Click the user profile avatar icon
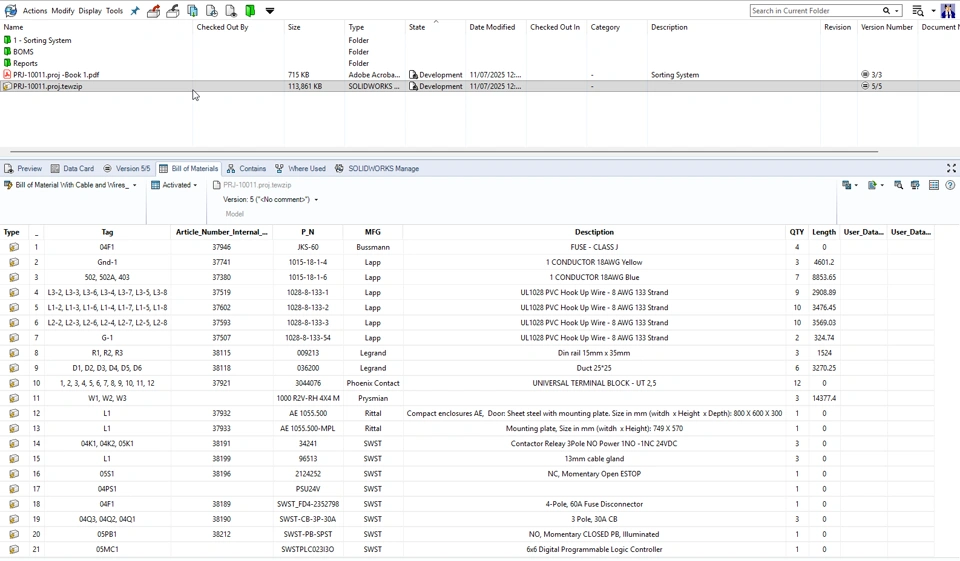 pos(947,11)
